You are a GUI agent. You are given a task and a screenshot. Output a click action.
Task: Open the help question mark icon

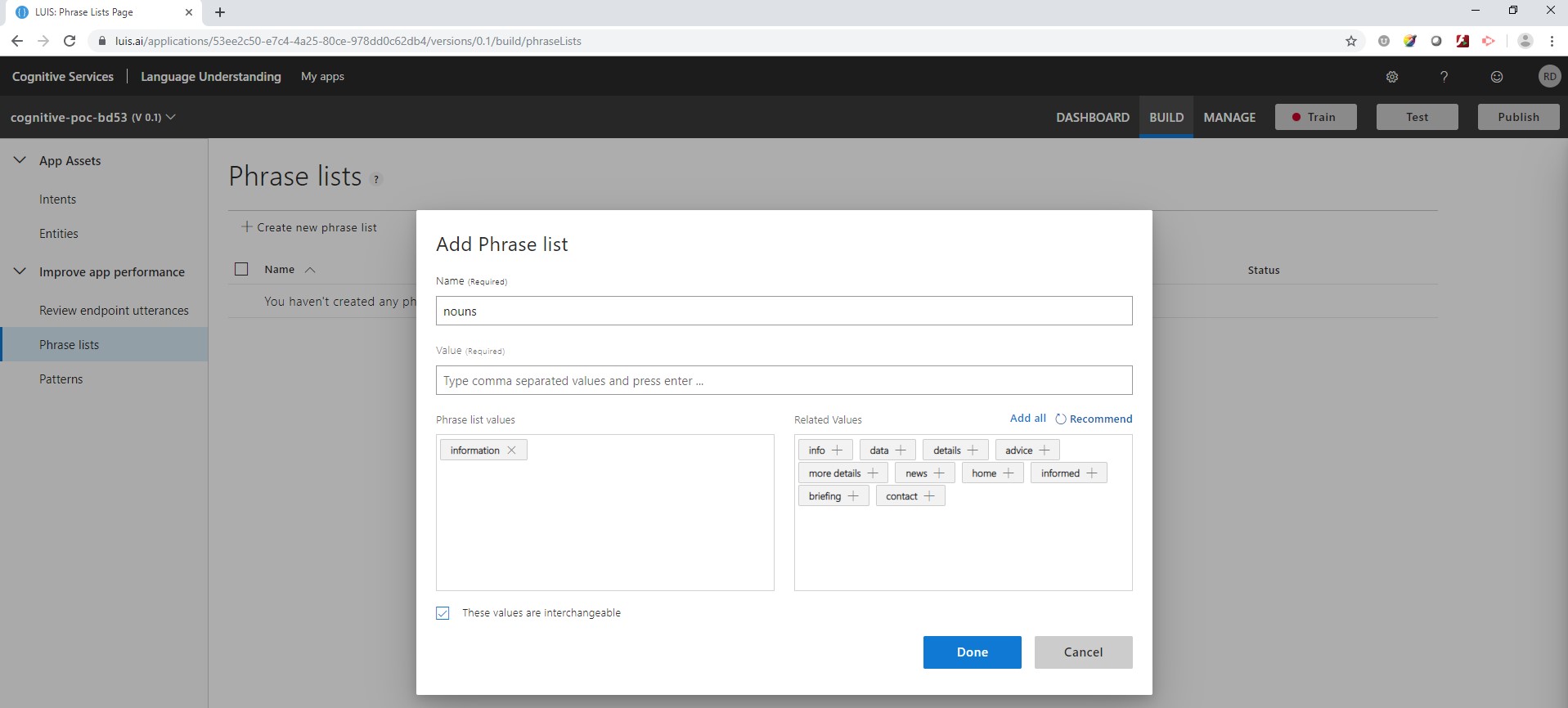(1444, 77)
